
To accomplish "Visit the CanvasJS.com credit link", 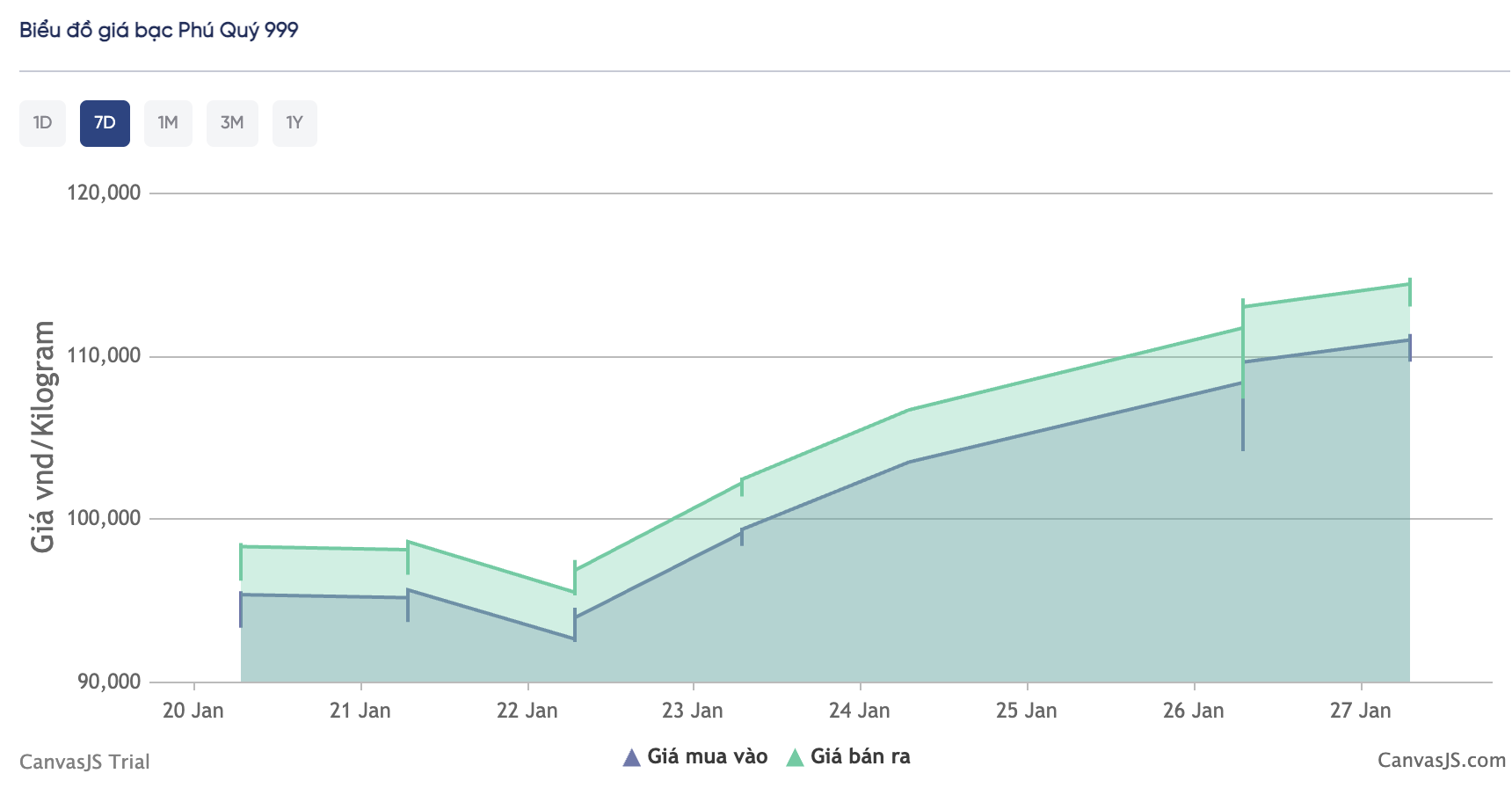I will click(1441, 761).
